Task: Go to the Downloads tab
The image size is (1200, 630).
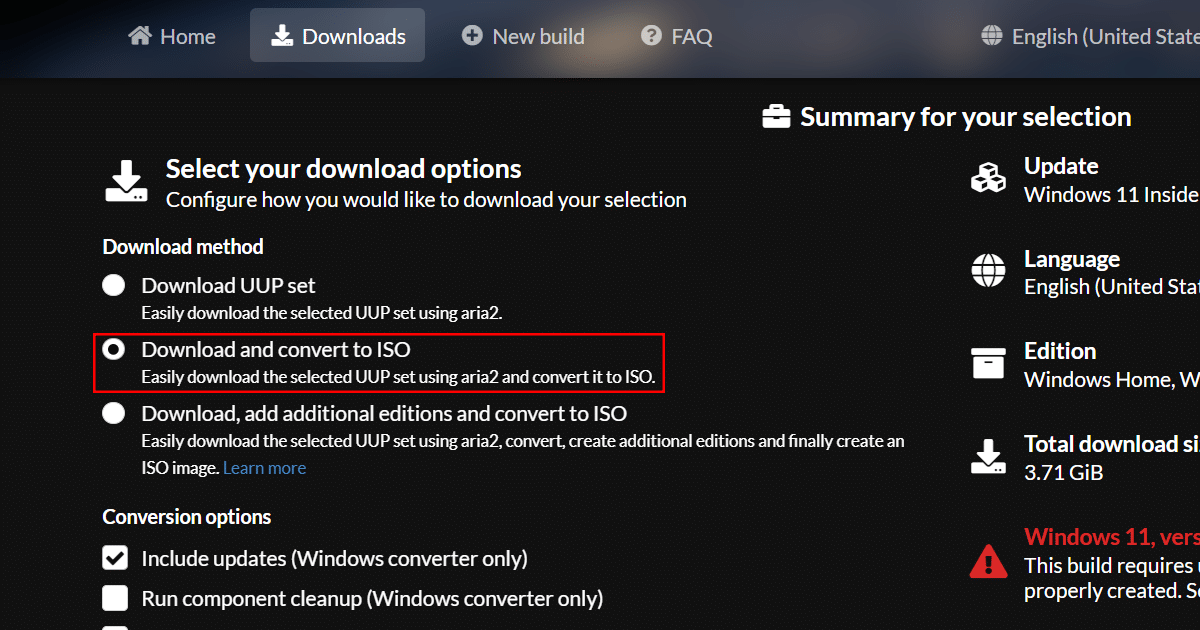Action: pyautogui.click(x=337, y=36)
